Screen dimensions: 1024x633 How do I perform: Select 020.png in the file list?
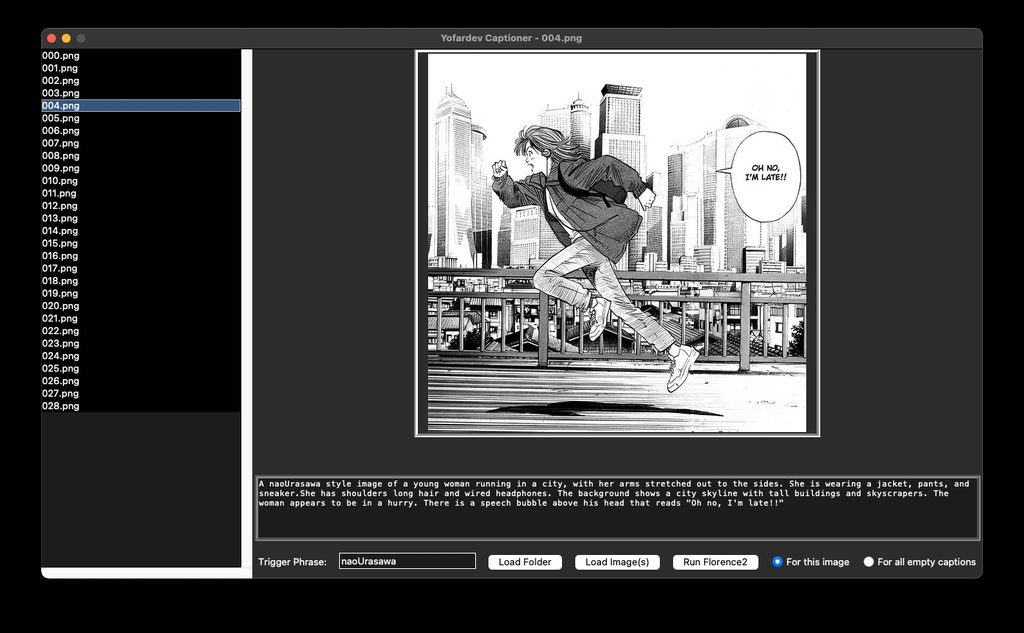61,306
